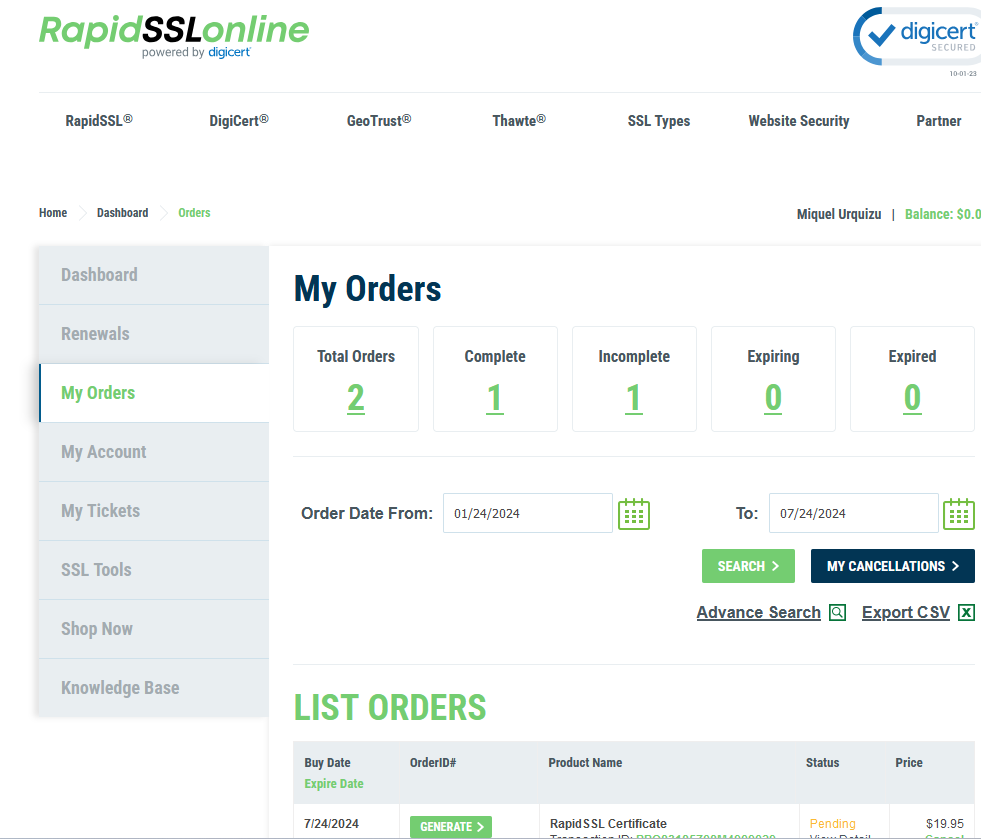
Task: Select My Account in the sidebar
Action: click(x=154, y=452)
